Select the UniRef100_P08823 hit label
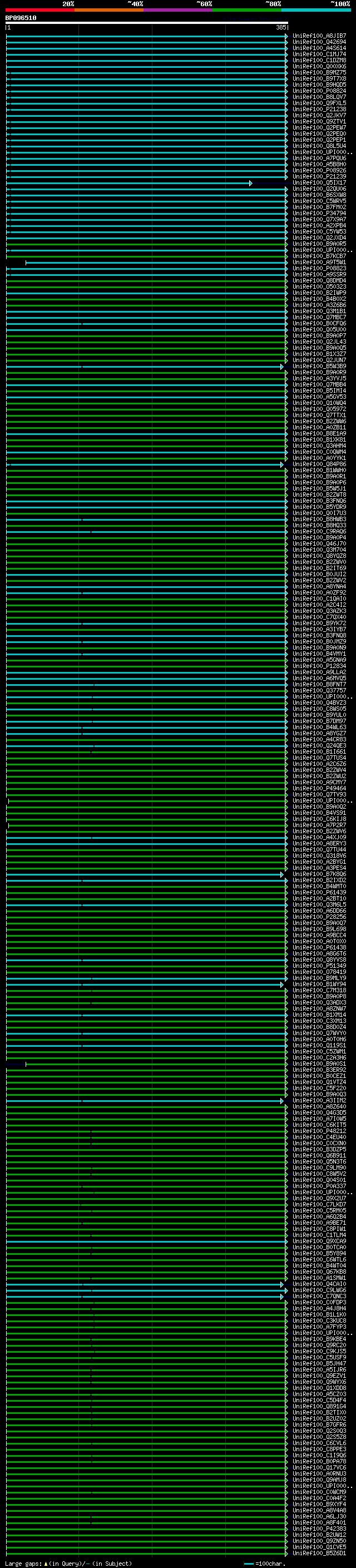The width and height of the screenshot is (356, 1568). (319, 269)
